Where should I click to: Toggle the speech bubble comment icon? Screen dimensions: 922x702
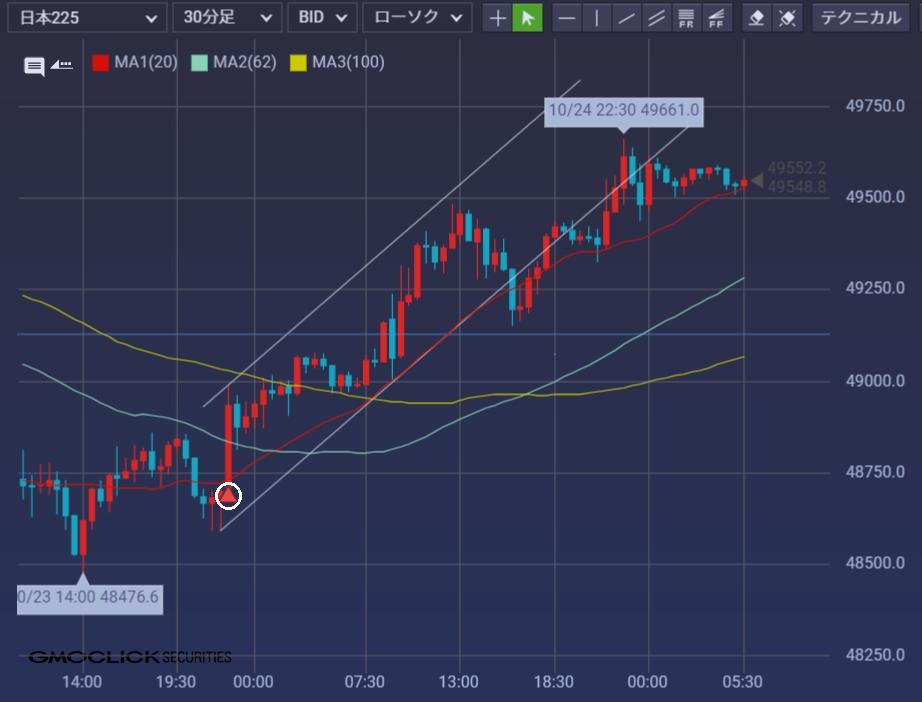(x=34, y=66)
